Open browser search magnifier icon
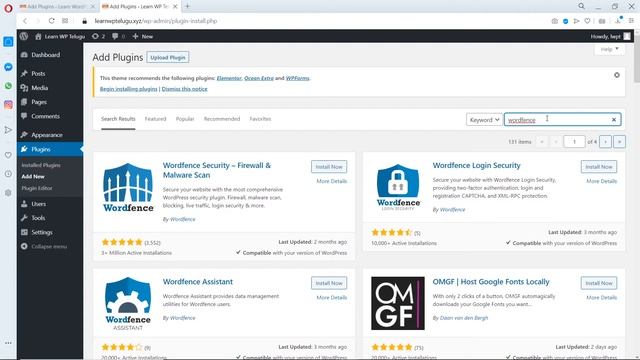 tap(581, 6)
